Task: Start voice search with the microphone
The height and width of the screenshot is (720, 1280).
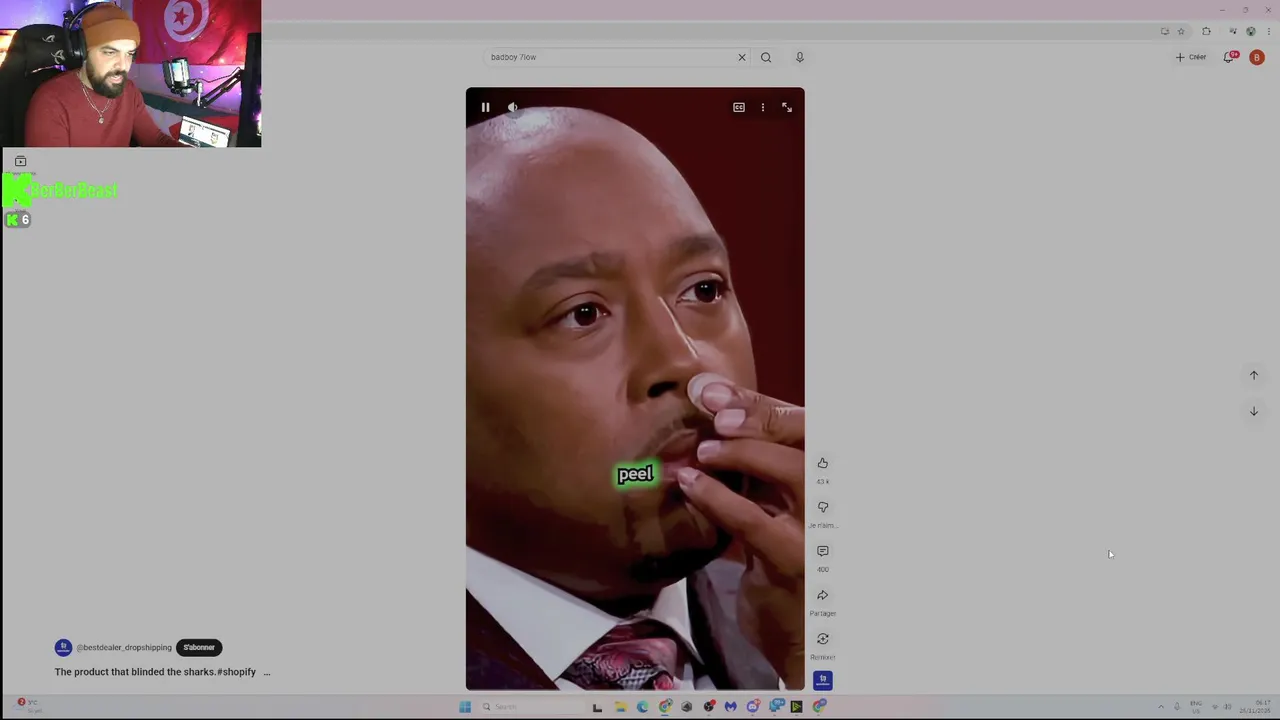Action: pyautogui.click(x=800, y=57)
